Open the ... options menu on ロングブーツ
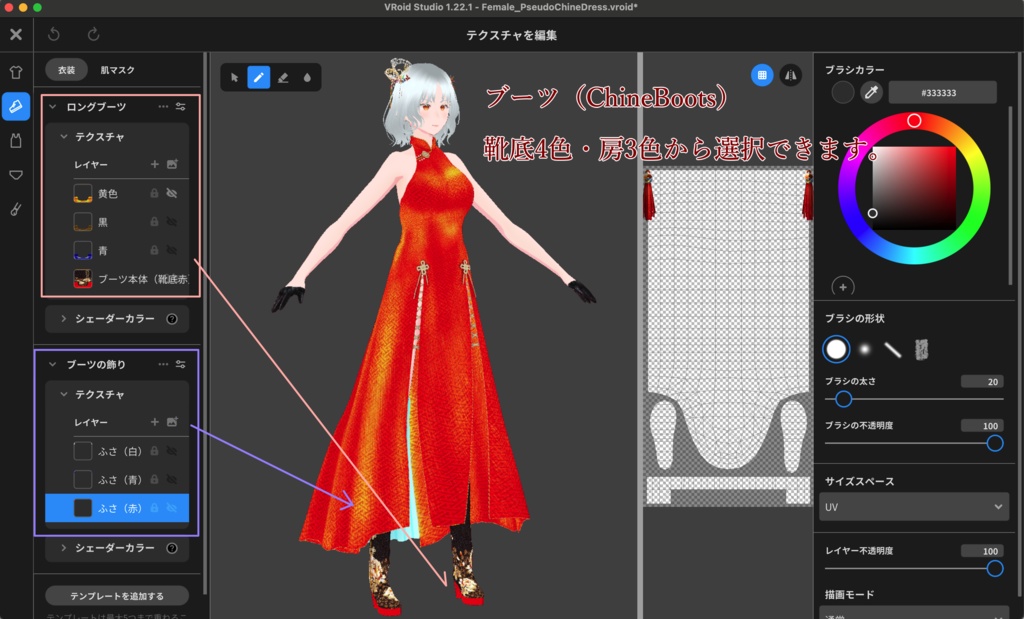The height and width of the screenshot is (619, 1024). click(x=161, y=106)
